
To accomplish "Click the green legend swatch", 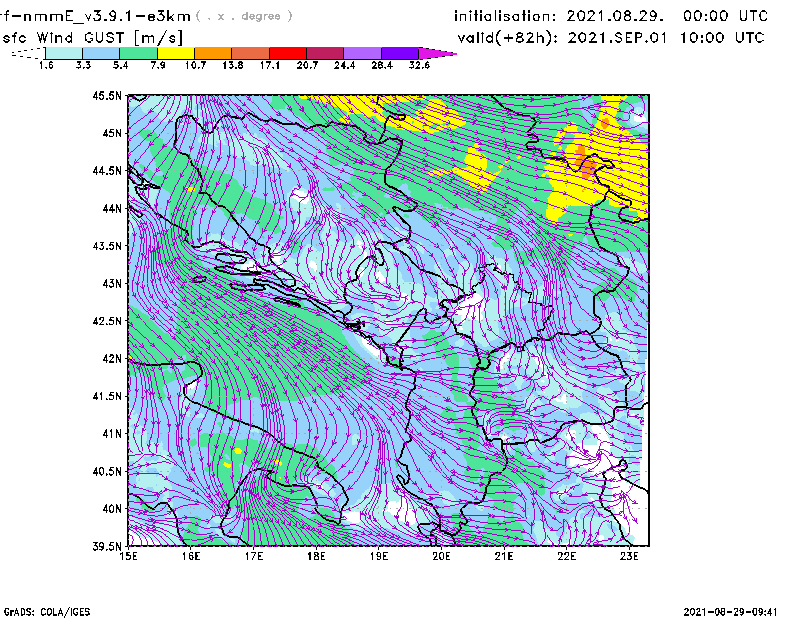I will (138, 53).
